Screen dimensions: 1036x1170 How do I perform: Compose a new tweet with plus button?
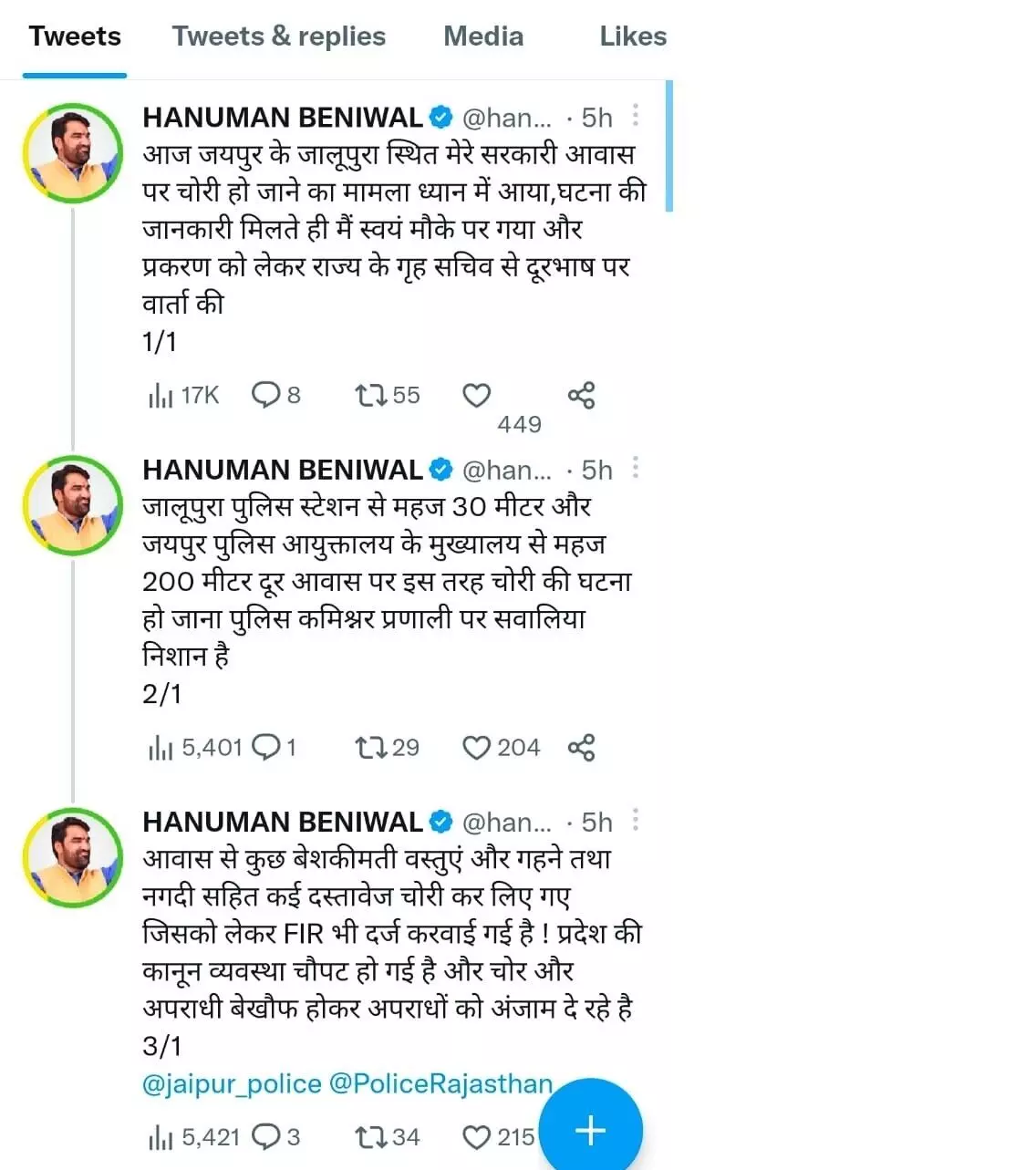[x=590, y=1130]
